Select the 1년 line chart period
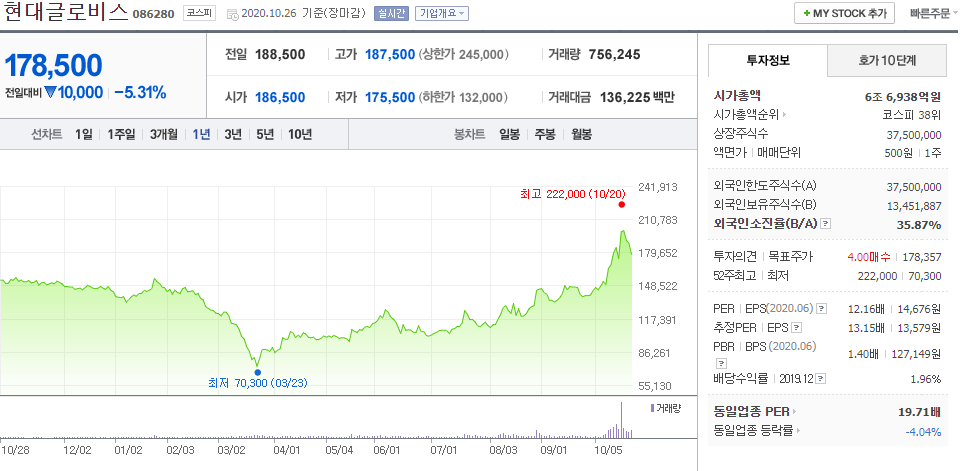961x471 pixels. [201, 134]
